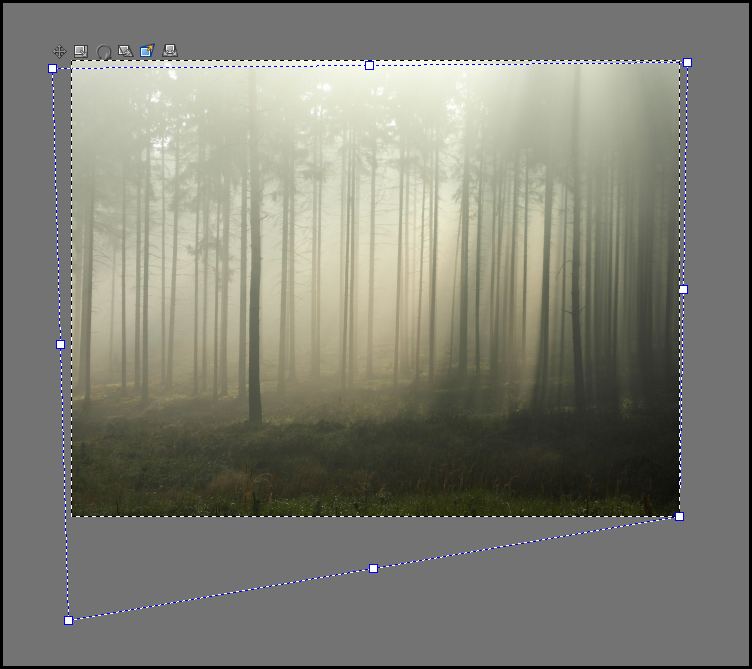Click the center of the forest photo

375,290
